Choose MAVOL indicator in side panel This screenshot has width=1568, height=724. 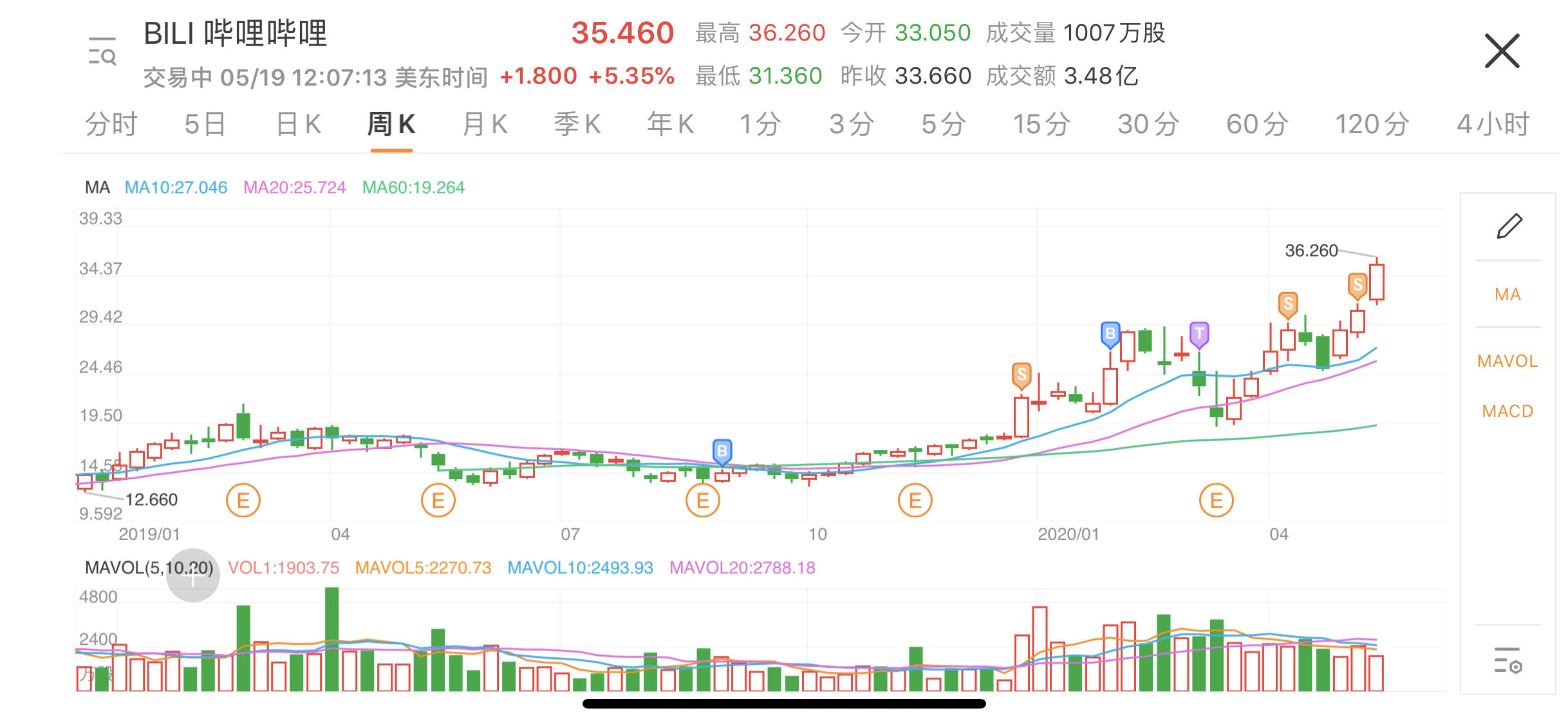point(1507,361)
